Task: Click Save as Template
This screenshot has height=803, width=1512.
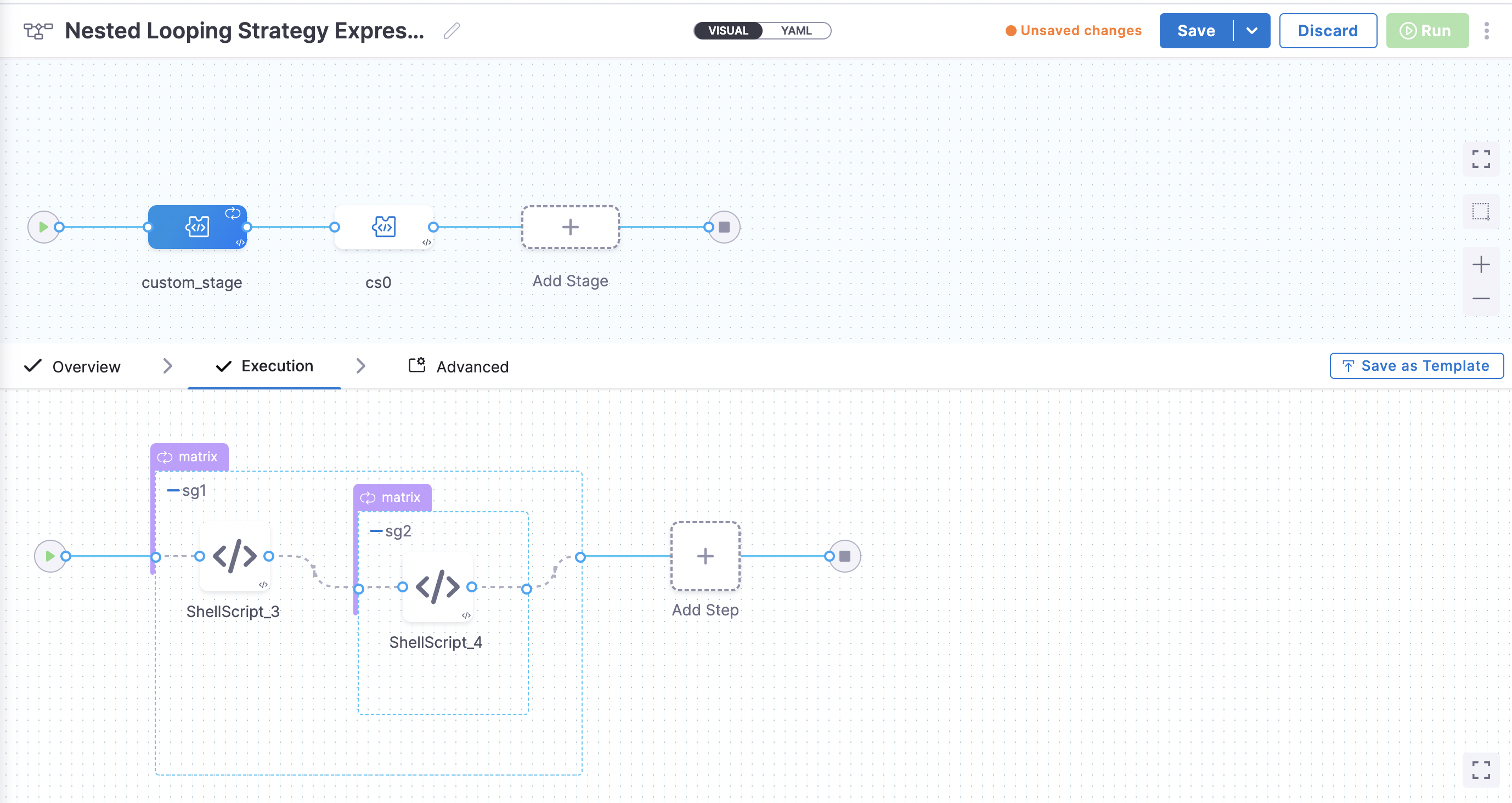Action: [x=1416, y=366]
